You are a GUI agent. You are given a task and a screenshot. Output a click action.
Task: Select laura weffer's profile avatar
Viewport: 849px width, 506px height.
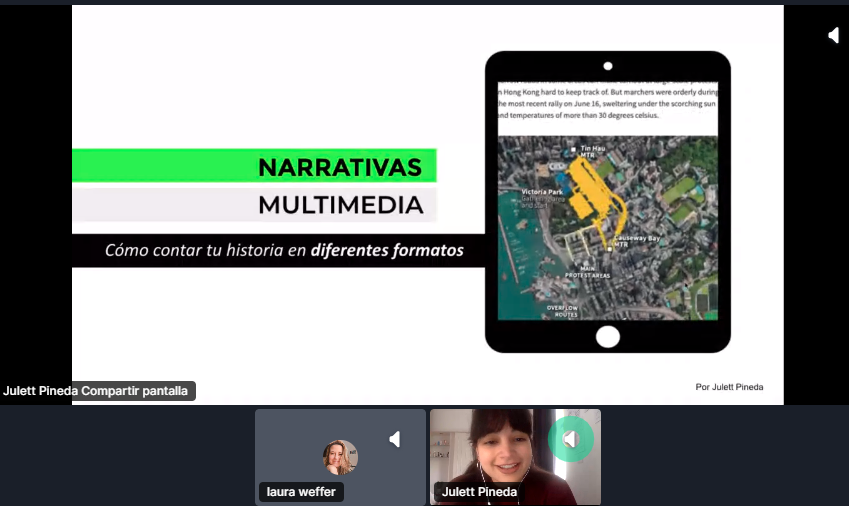coord(340,457)
